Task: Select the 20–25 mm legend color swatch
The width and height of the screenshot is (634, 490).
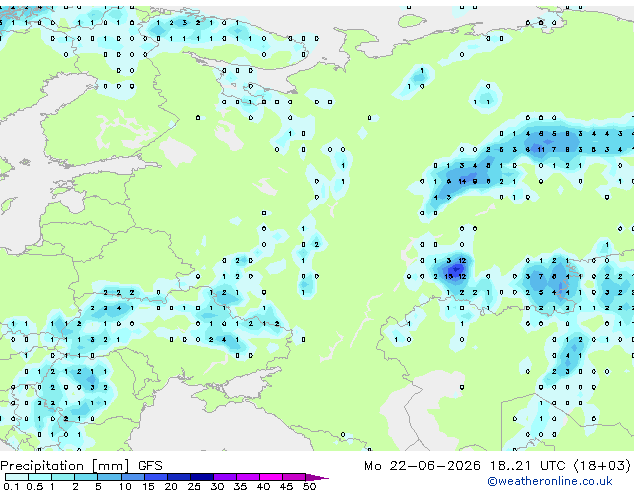Action: click(179, 477)
